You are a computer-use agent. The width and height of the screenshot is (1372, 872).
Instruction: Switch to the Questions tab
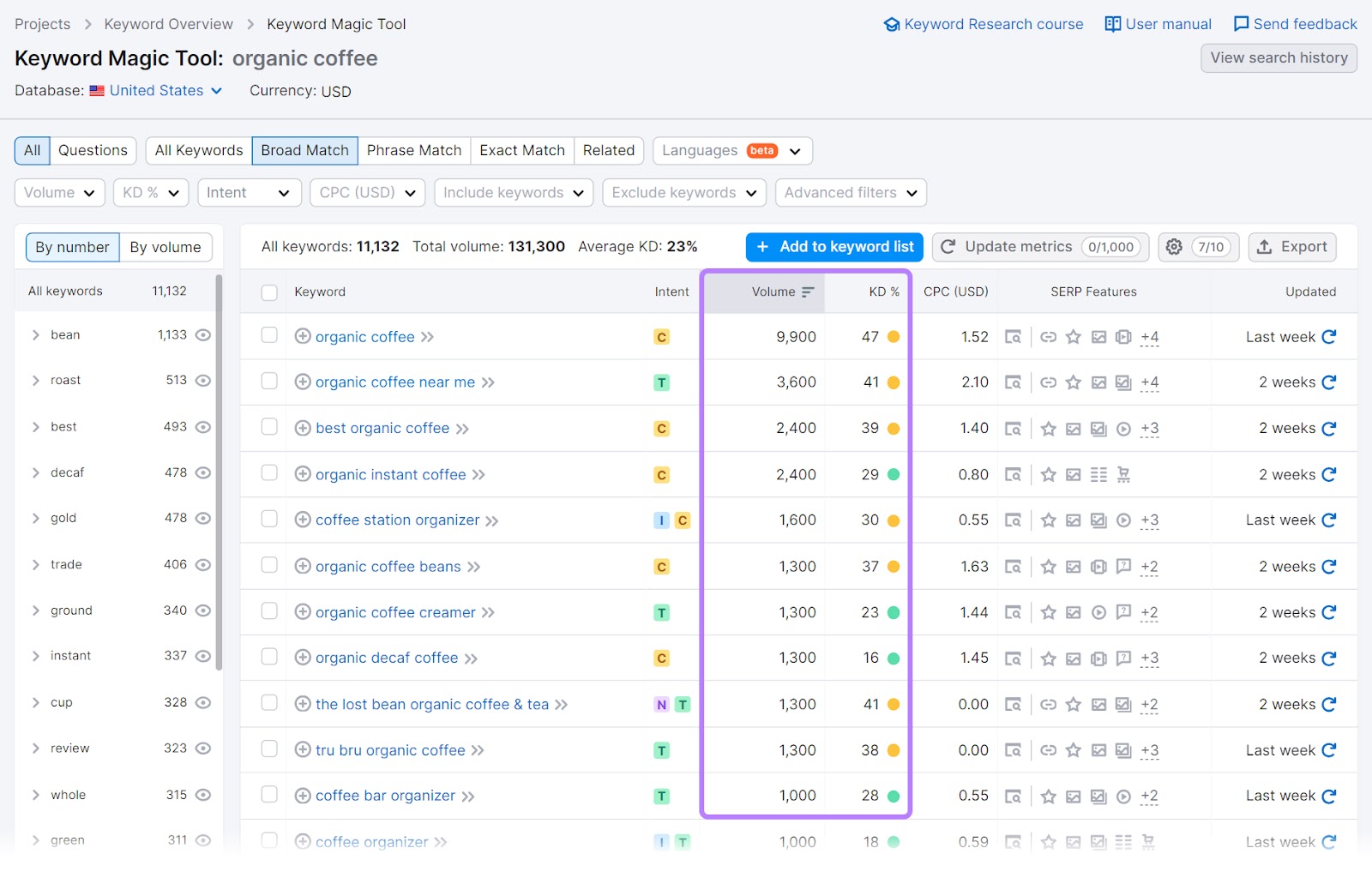93,151
